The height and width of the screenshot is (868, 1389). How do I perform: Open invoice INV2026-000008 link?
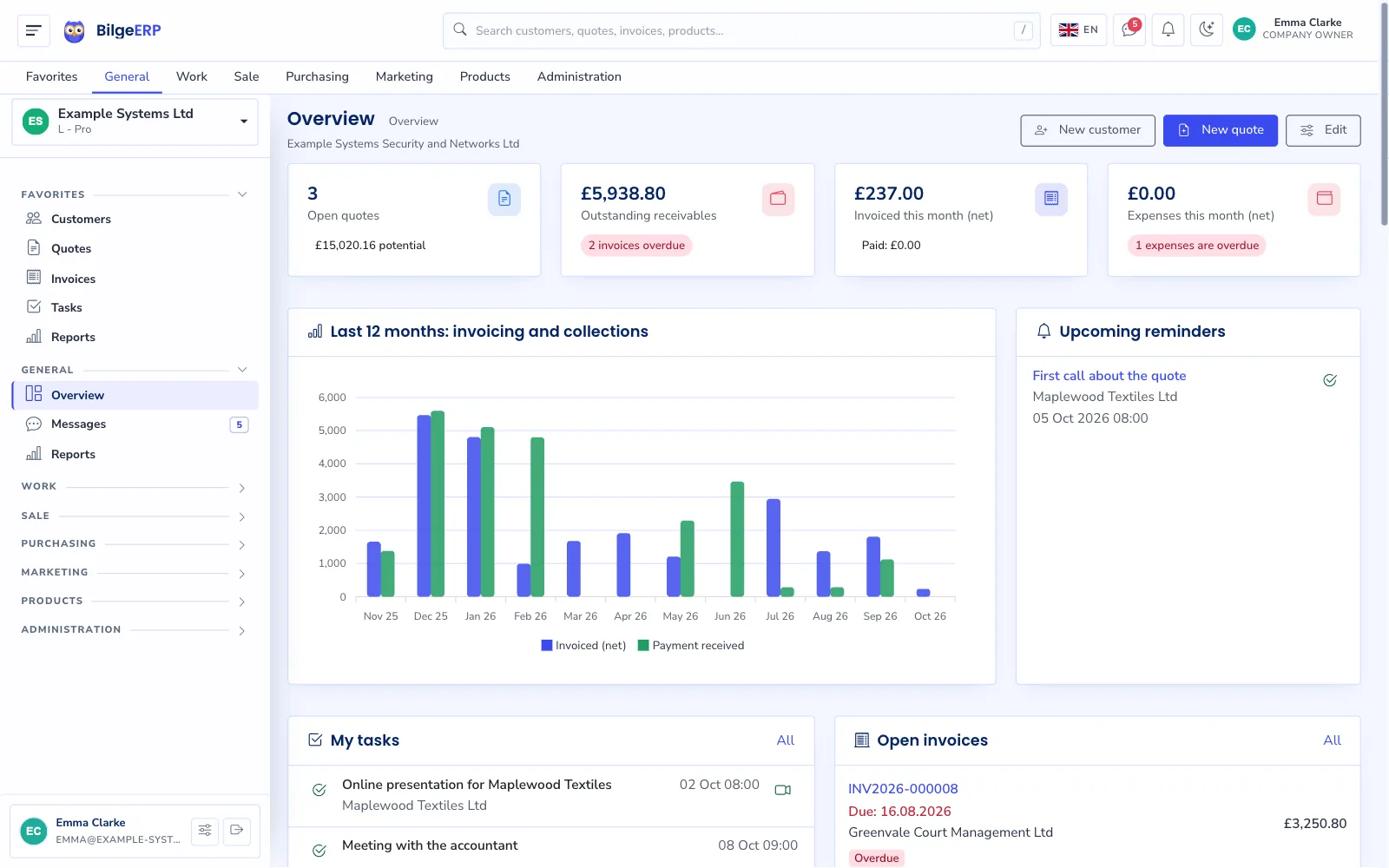pos(903,789)
